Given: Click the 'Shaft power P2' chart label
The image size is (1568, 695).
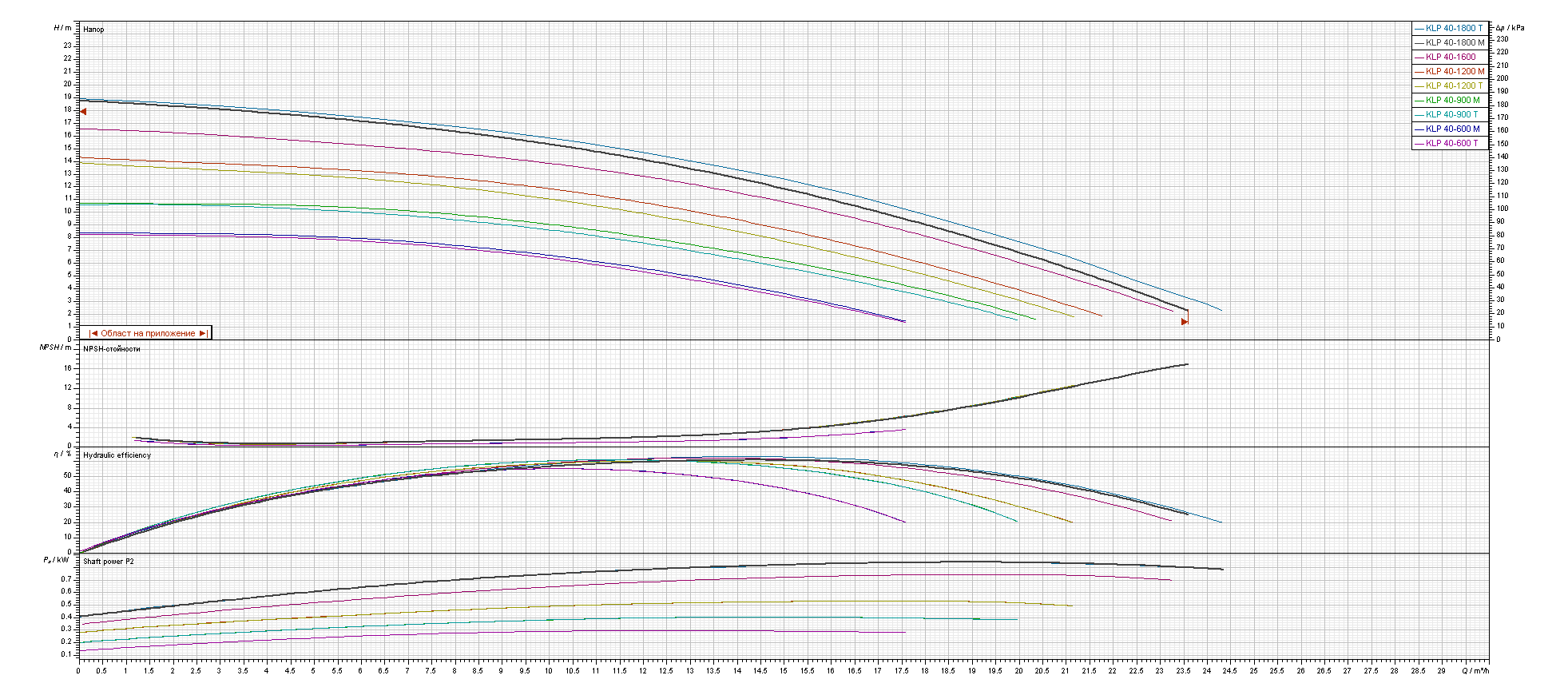Looking at the screenshot, I should click(109, 562).
